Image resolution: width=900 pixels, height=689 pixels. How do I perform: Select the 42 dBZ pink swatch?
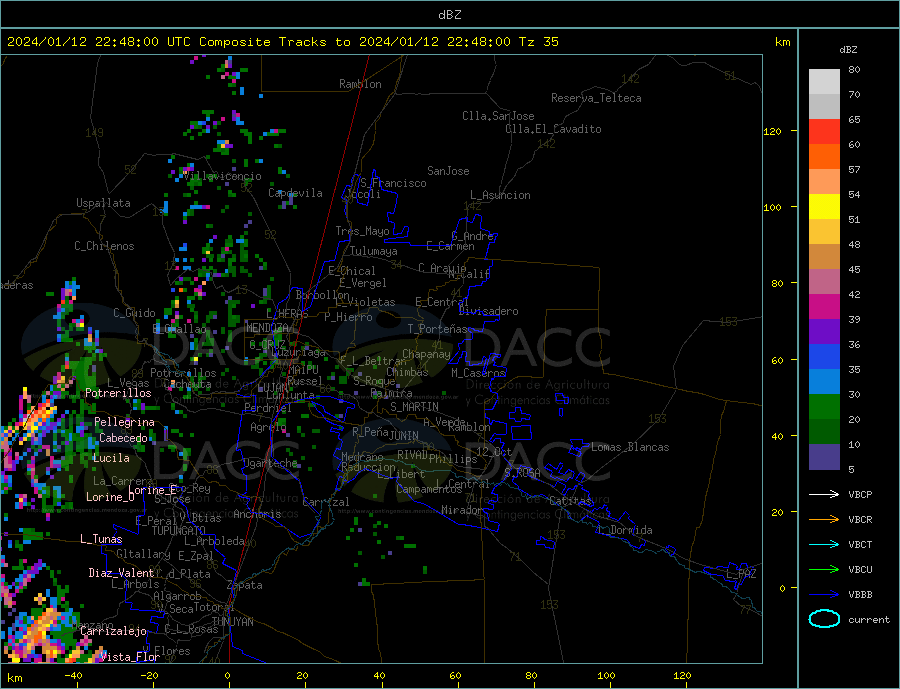point(824,281)
